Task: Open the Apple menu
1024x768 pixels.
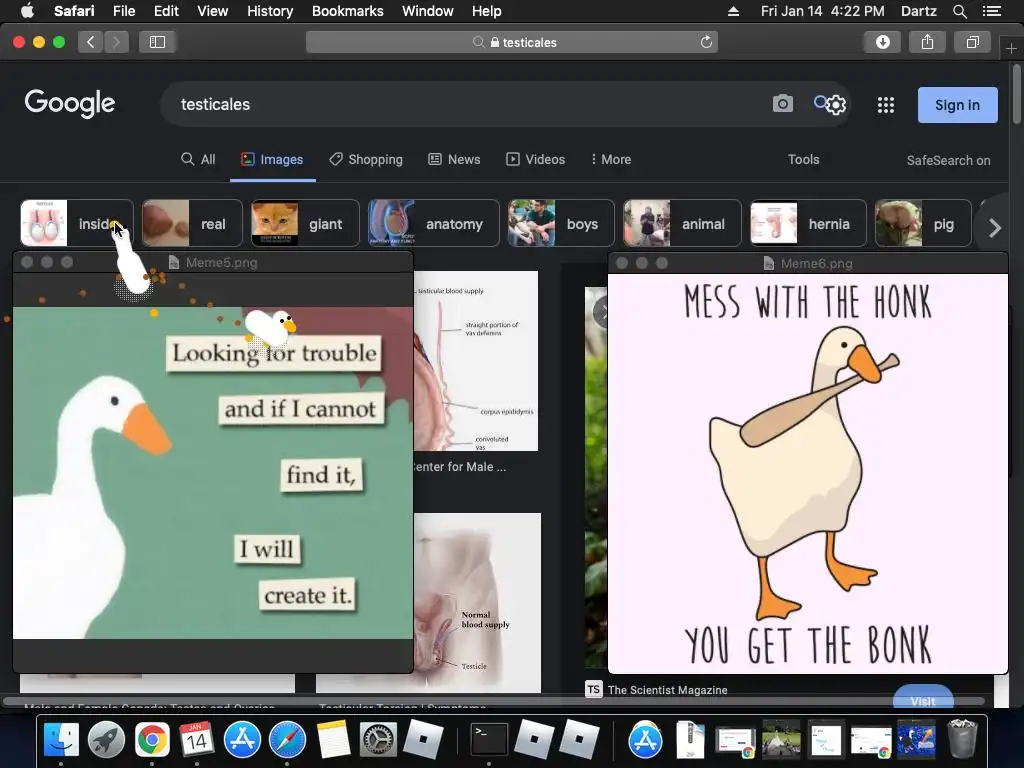Action: click(x=27, y=11)
